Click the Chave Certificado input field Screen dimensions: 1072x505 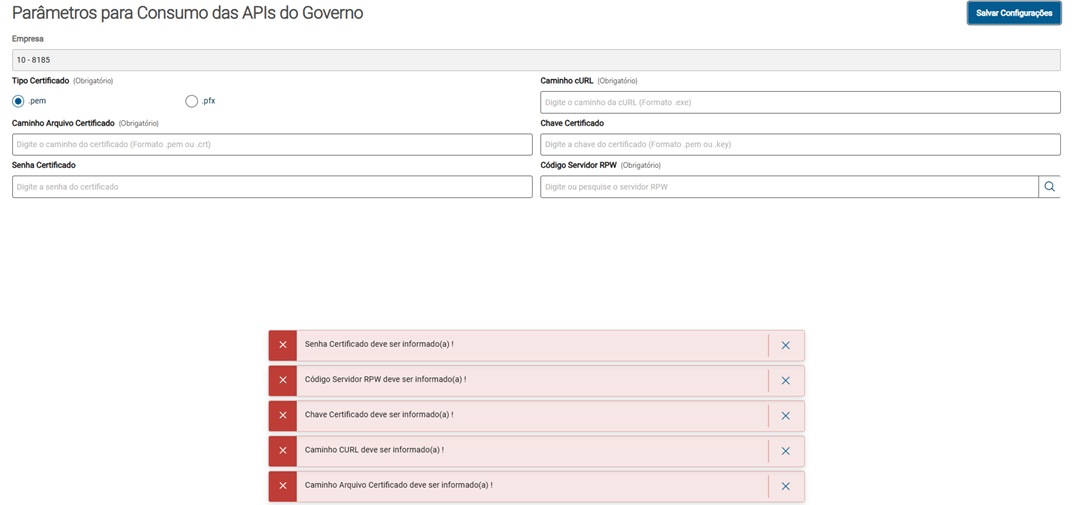800,145
